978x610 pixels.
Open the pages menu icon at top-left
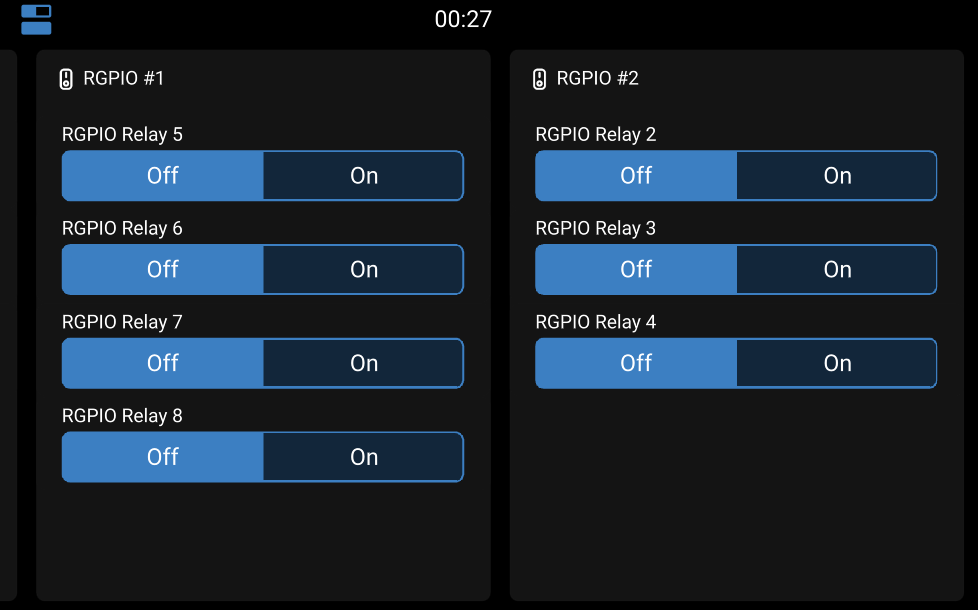pos(36,20)
